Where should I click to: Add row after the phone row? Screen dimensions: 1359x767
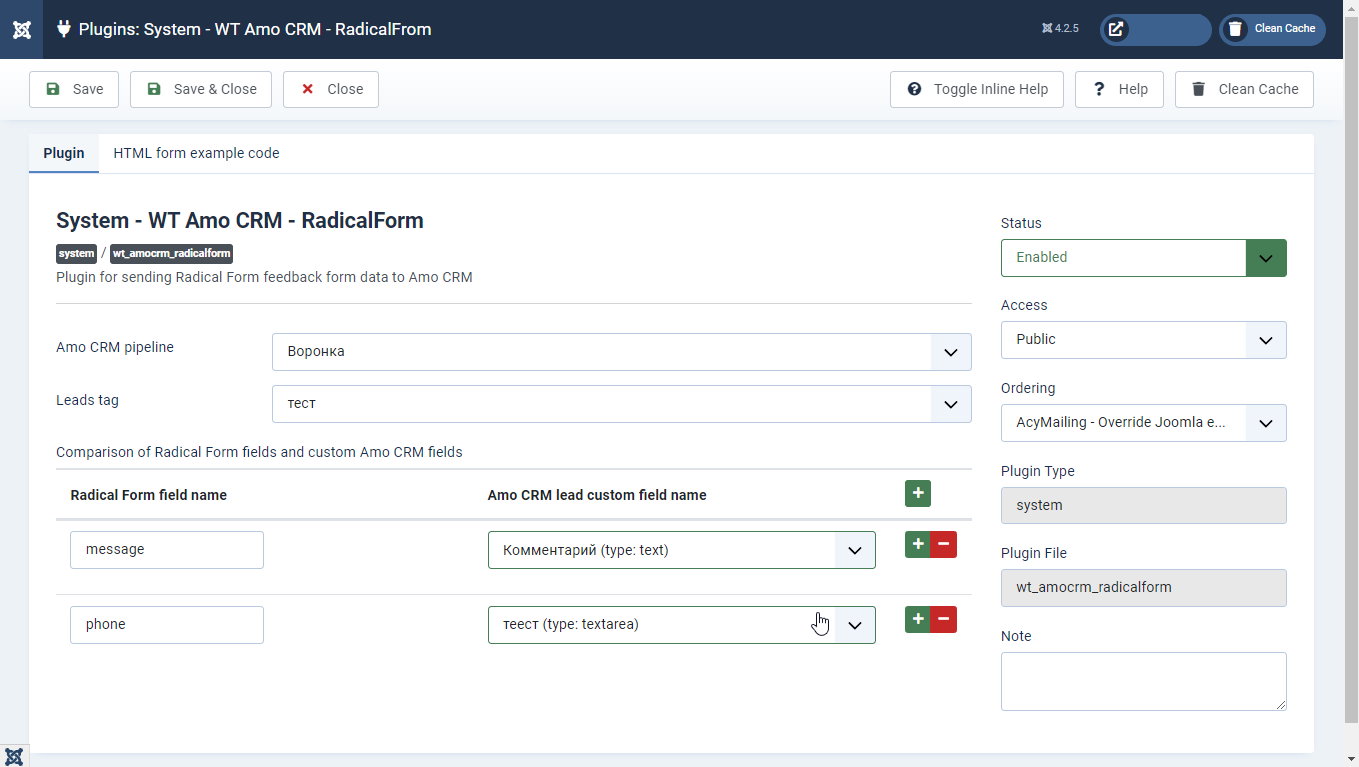(918, 619)
